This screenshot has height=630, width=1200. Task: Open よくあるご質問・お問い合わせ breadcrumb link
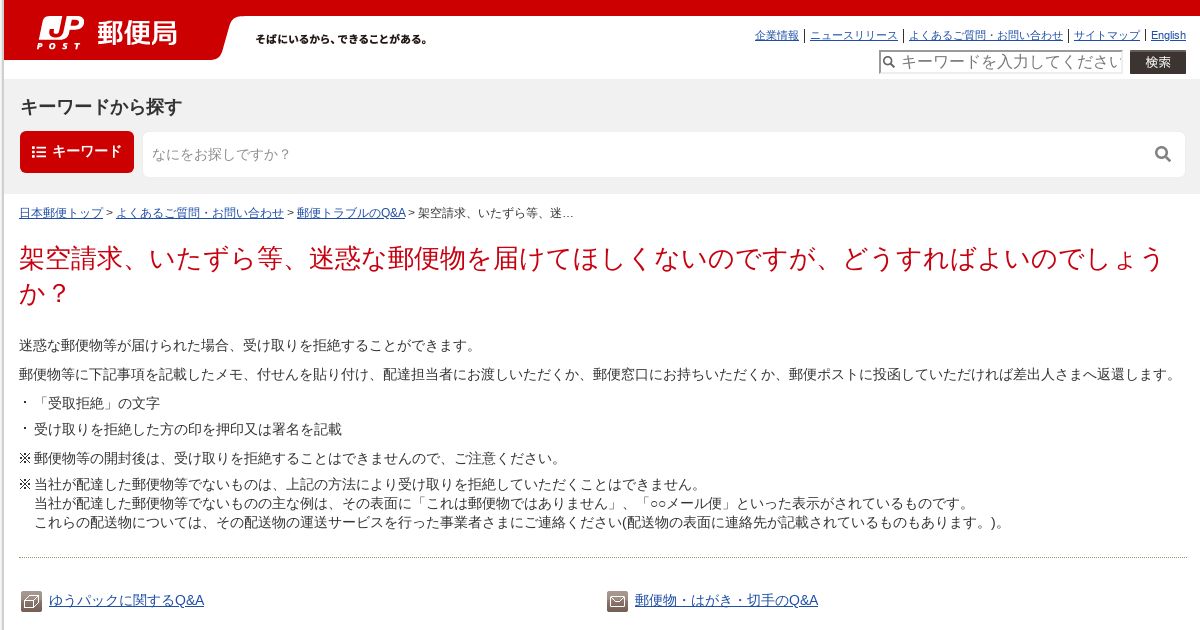click(200, 213)
